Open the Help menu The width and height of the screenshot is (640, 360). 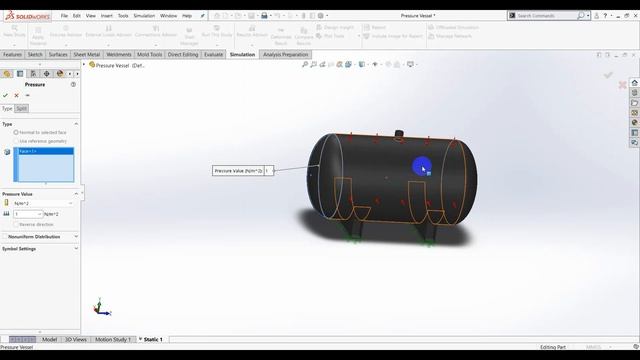[x=187, y=16]
